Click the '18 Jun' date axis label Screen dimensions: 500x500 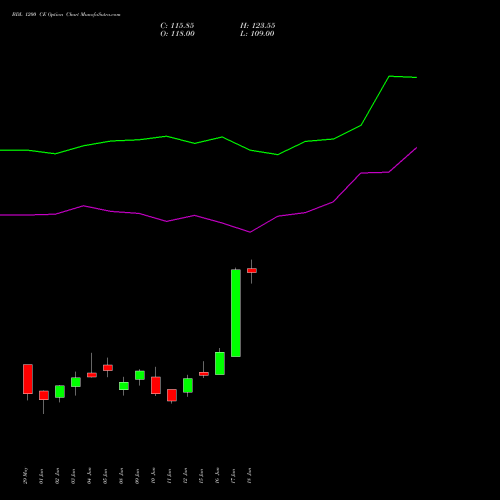[x=250, y=476]
